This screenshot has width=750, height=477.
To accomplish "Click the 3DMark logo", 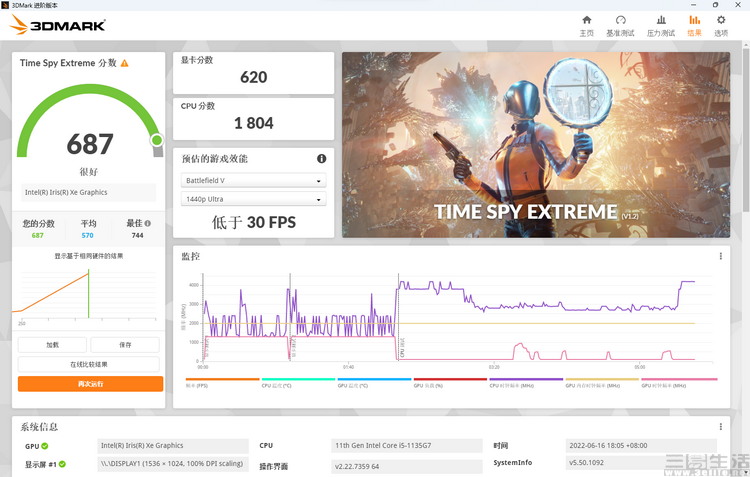I will (x=58, y=25).
